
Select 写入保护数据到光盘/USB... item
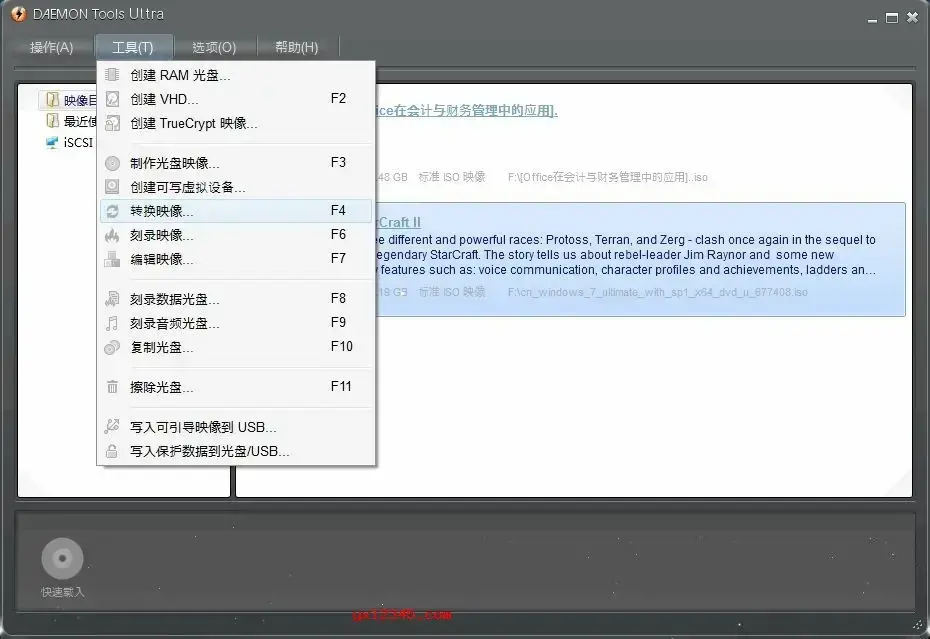(236, 451)
